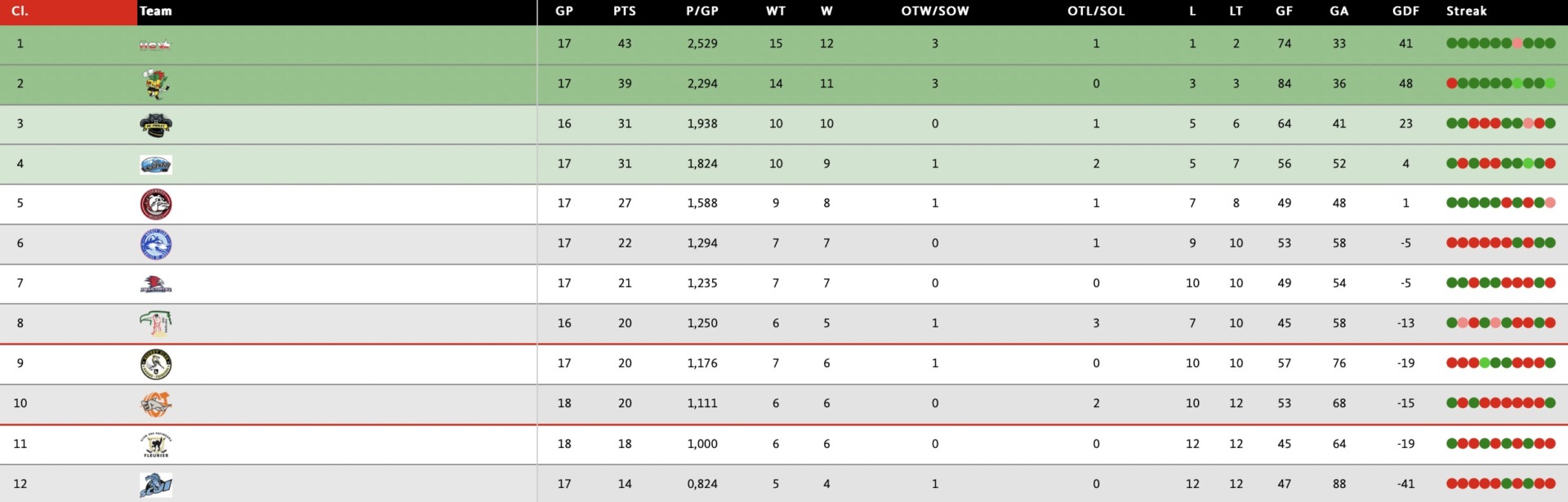The width and height of the screenshot is (1568, 502).
Task: Sort by the GDF column header
Action: tap(1405, 11)
